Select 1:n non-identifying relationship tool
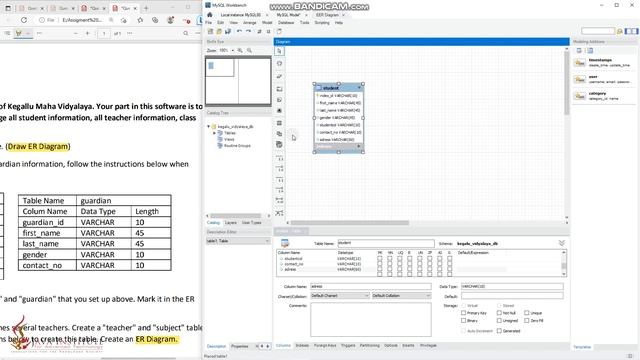The image size is (640, 360). pos(280,169)
